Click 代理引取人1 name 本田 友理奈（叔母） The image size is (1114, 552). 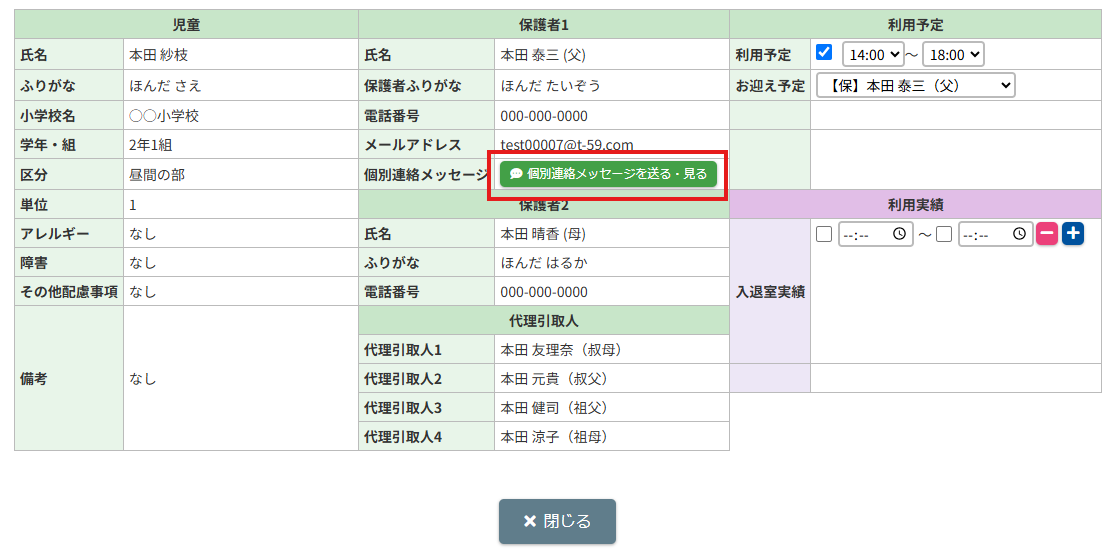(x=561, y=350)
